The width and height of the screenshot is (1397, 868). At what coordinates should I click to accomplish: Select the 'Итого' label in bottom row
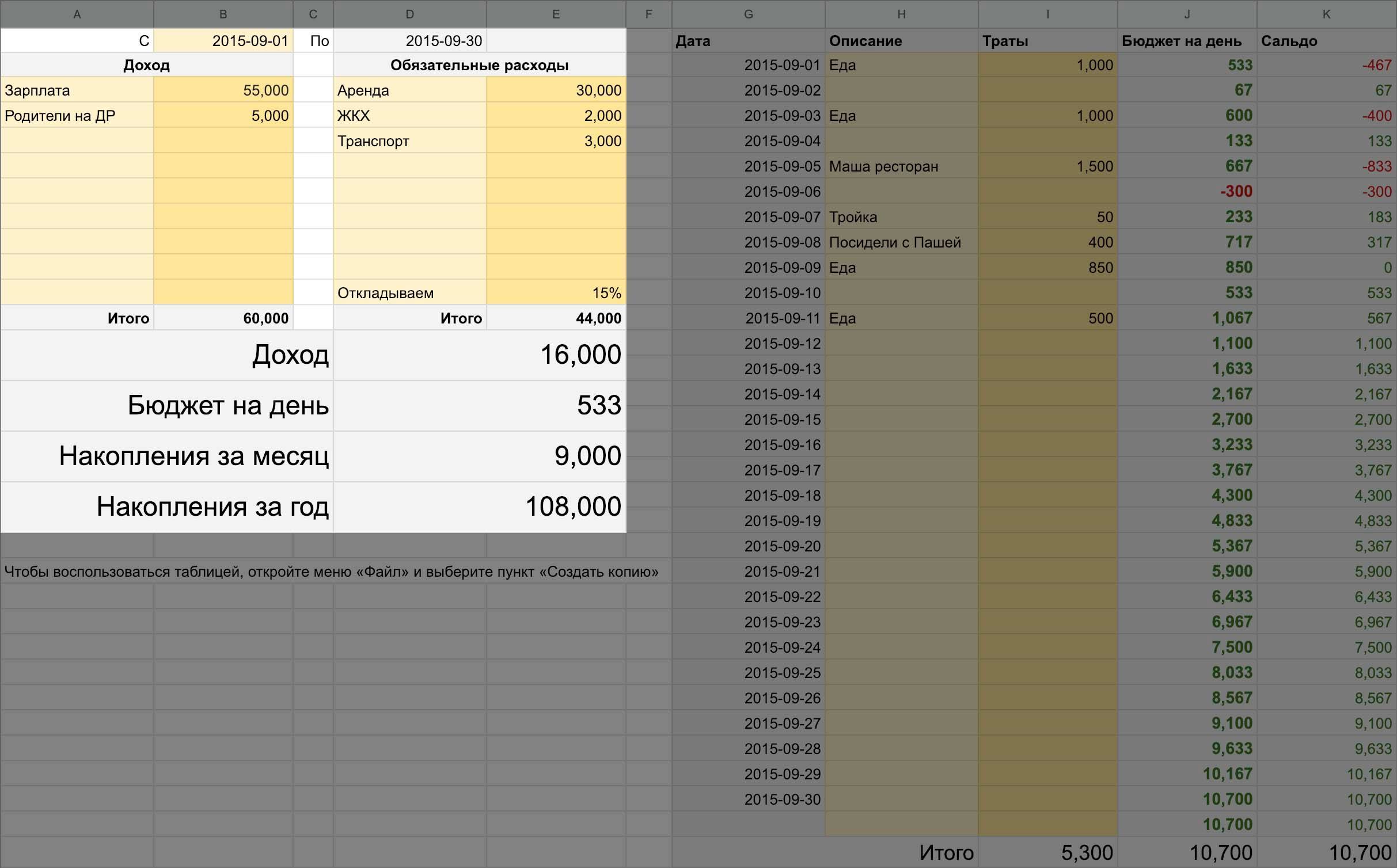click(947, 852)
